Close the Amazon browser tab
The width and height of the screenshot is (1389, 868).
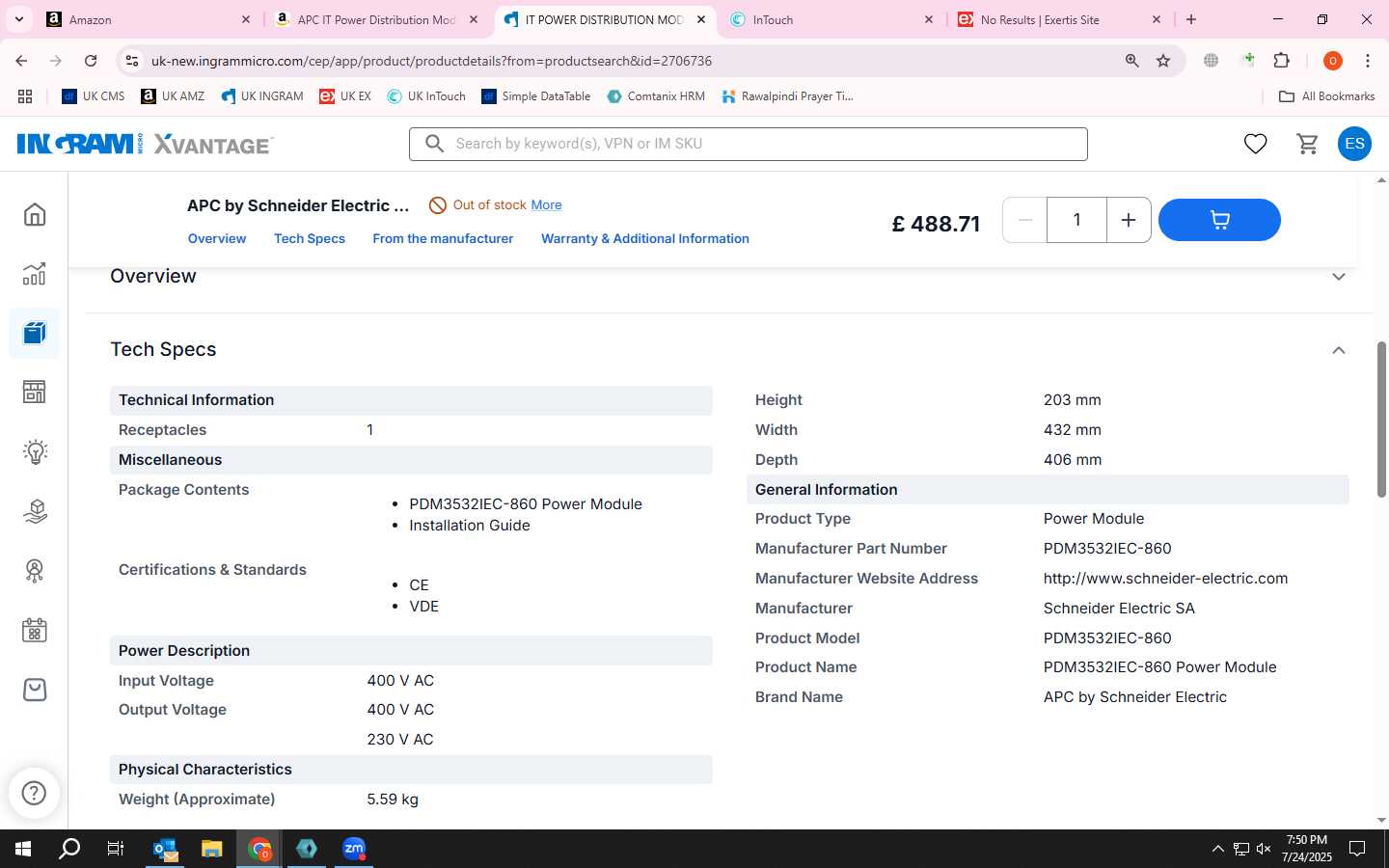pyautogui.click(x=245, y=19)
